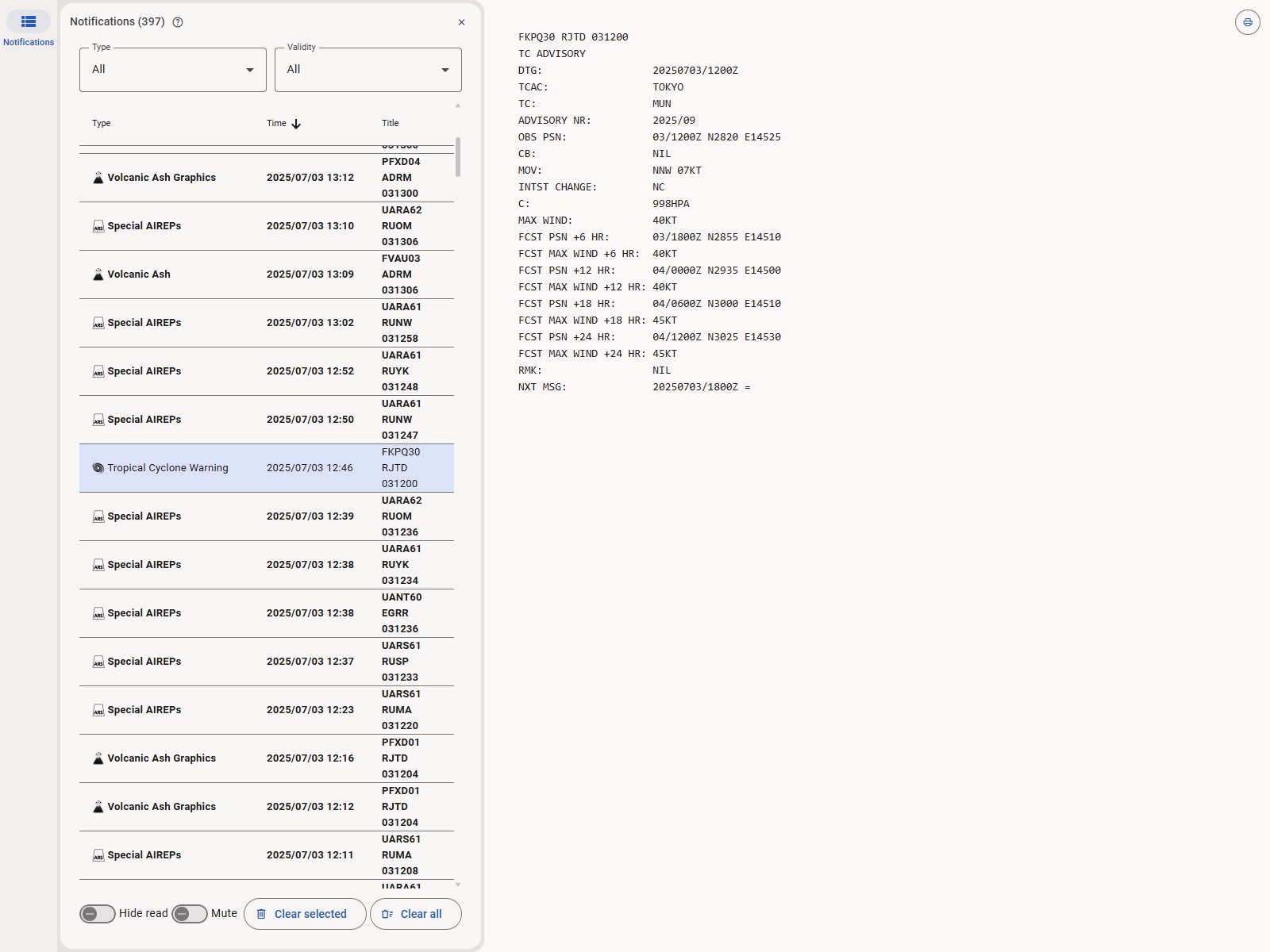Click AIREP icon in the 12:23 row

coord(98,710)
